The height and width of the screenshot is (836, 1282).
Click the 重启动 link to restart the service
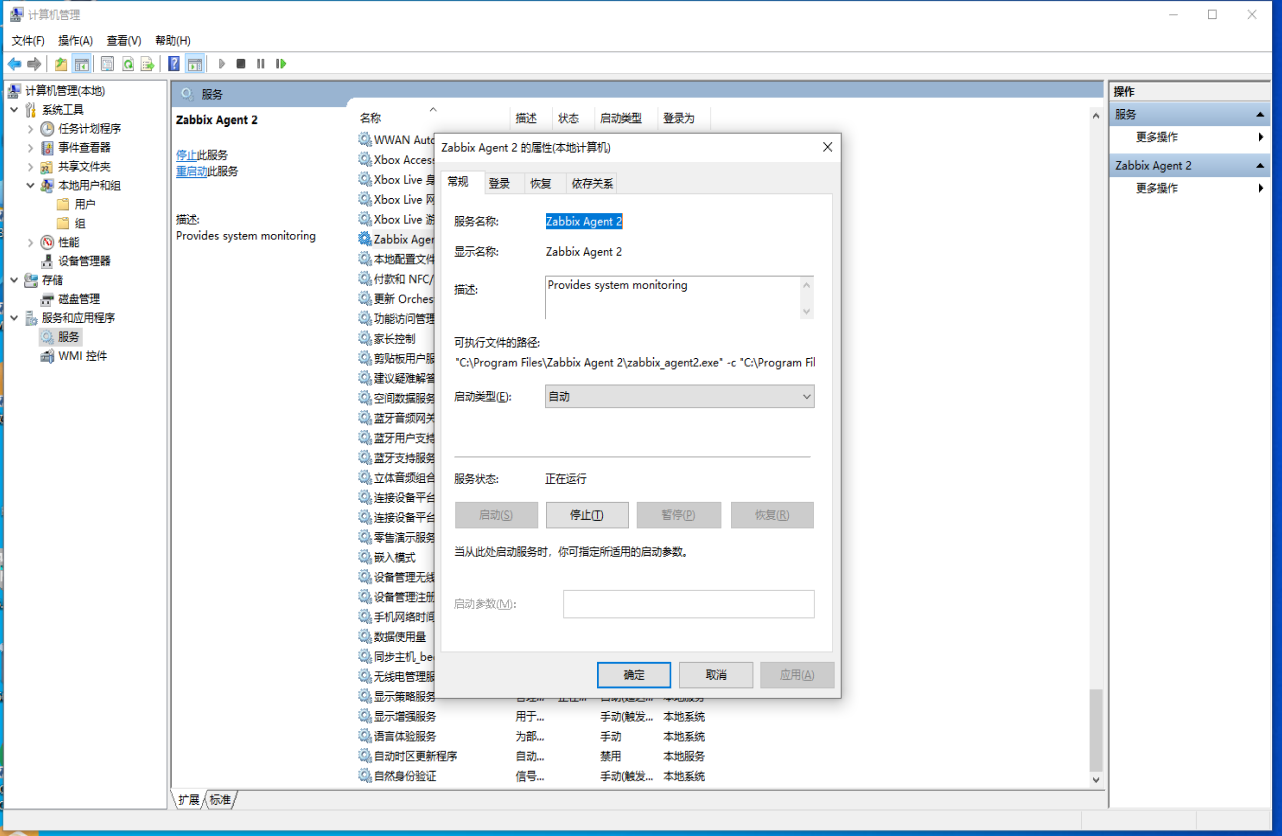click(191, 171)
